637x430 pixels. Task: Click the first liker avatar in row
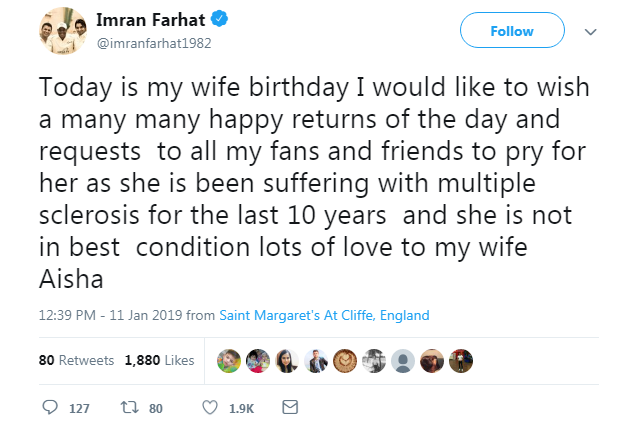[231, 360]
